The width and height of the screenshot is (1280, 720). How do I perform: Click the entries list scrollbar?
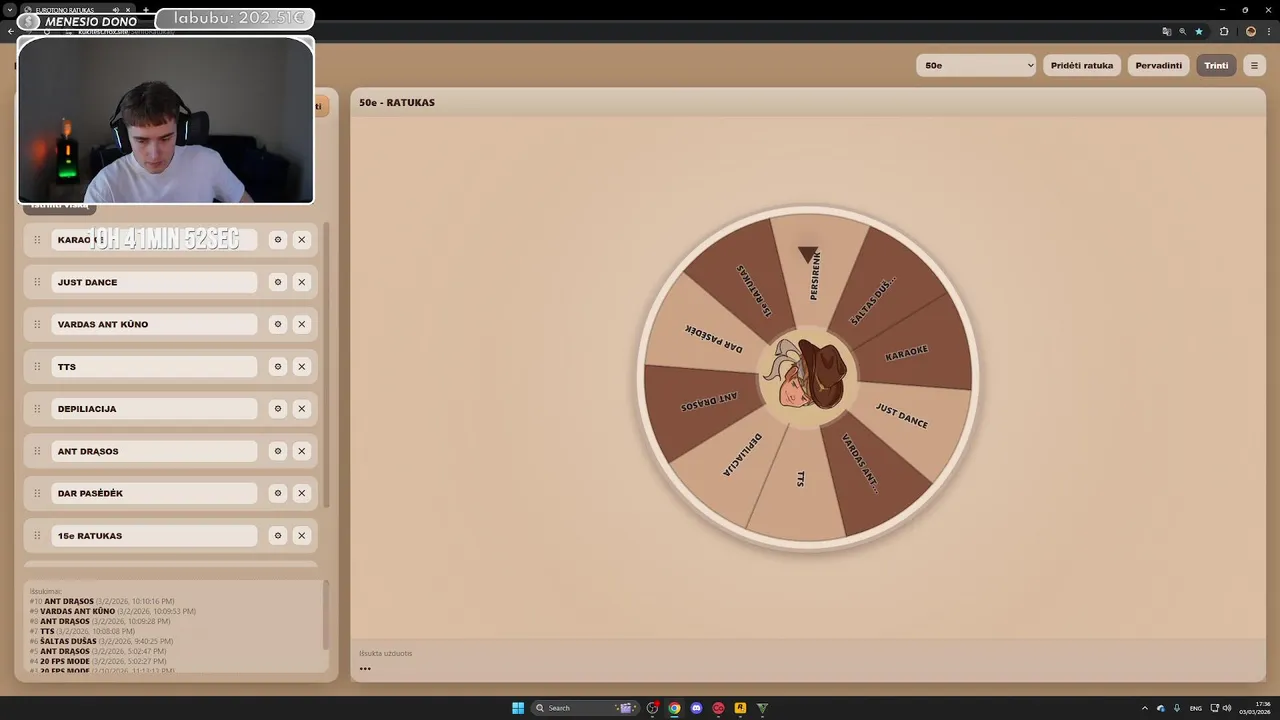click(326, 365)
